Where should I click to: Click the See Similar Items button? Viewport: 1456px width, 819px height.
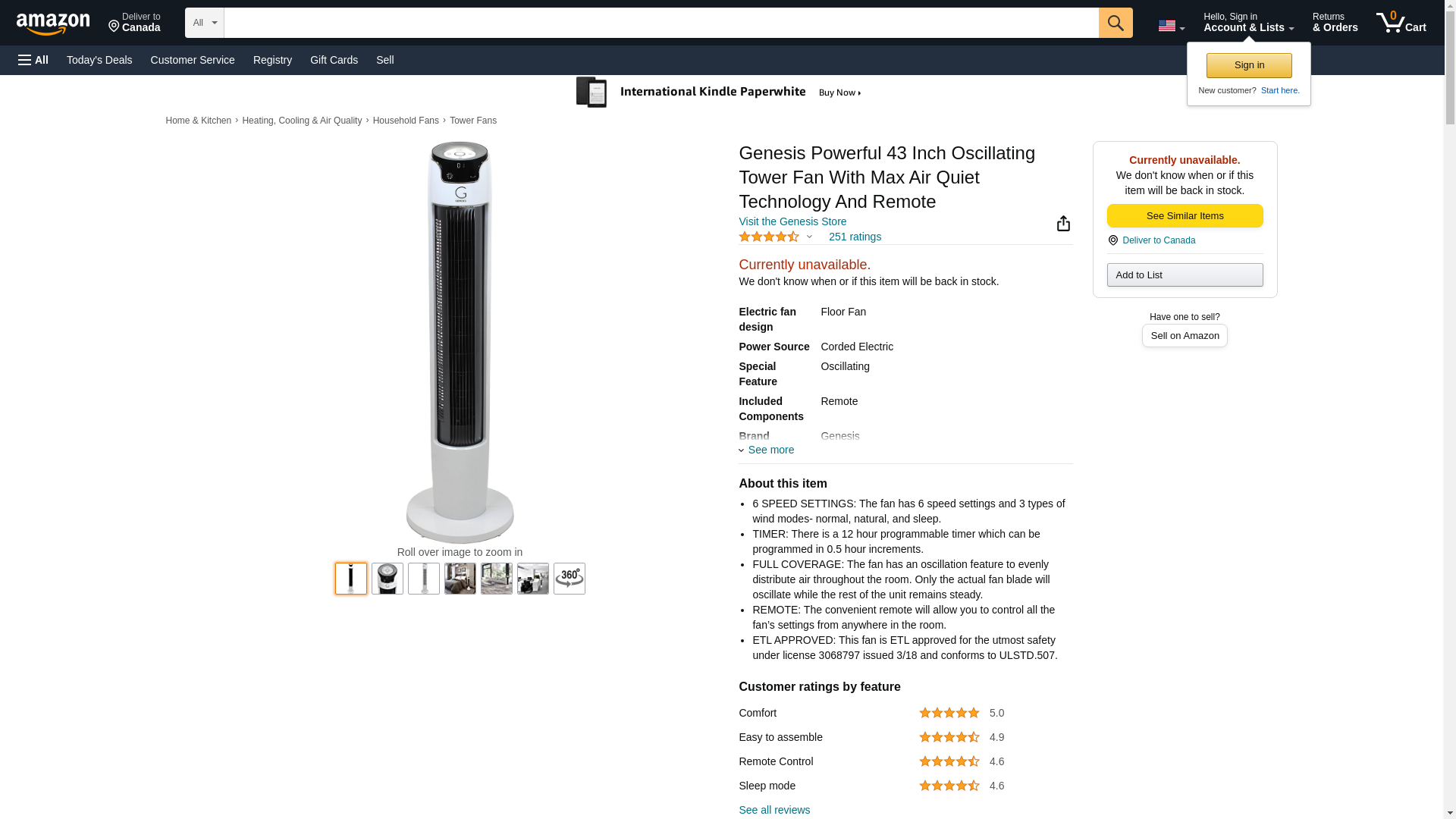click(1185, 216)
